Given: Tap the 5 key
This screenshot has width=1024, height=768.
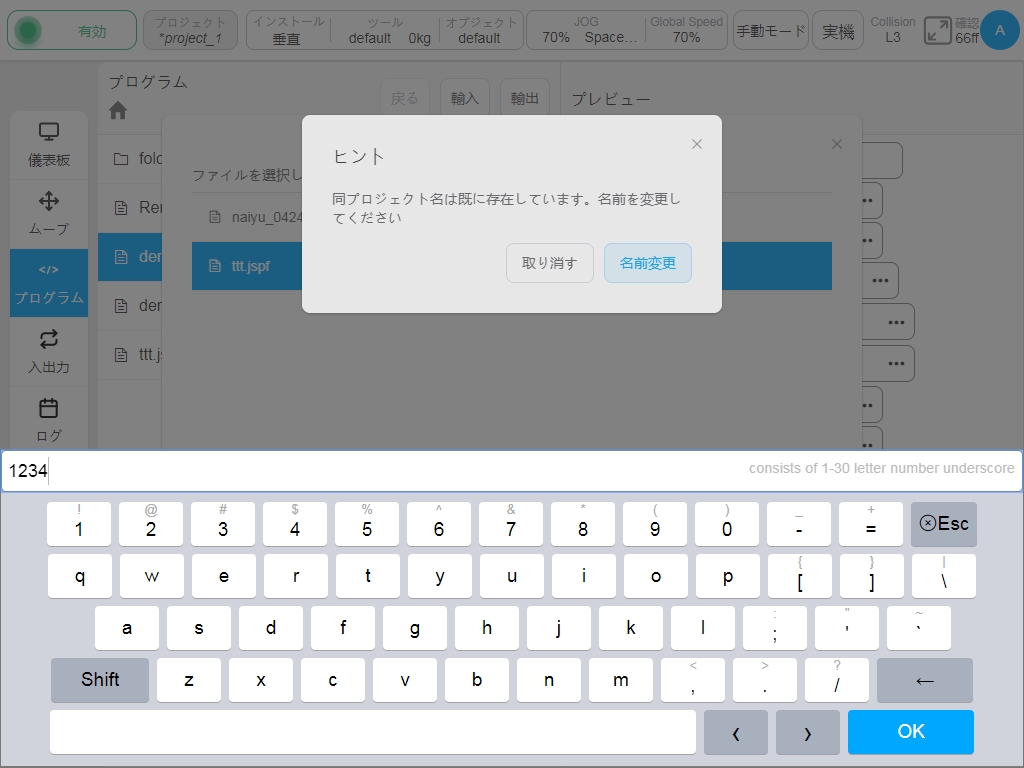Looking at the screenshot, I should pyautogui.click(x=367, y=524).
